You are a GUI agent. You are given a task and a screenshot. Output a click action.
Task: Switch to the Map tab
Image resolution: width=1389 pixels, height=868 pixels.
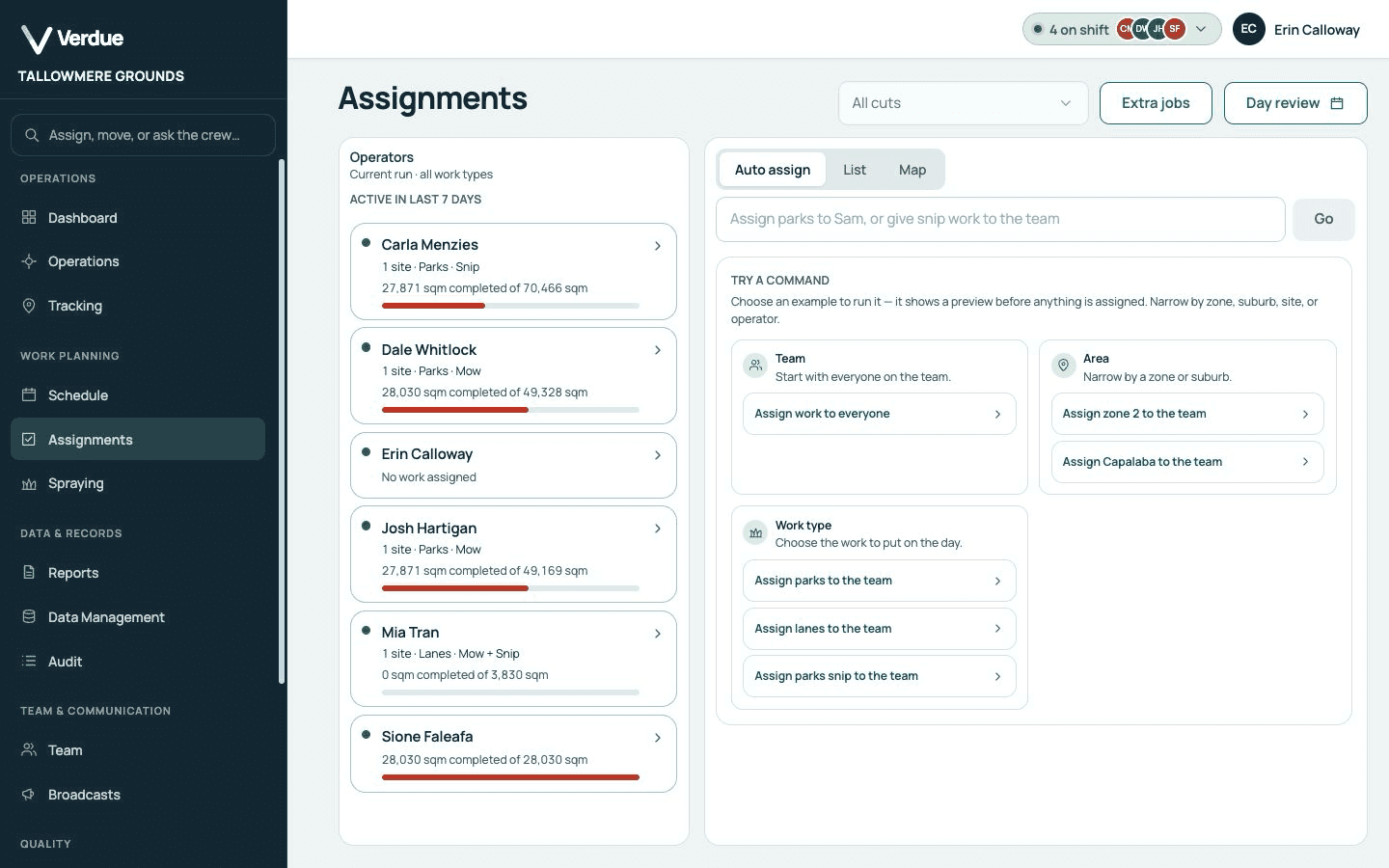tap(912, 170)
